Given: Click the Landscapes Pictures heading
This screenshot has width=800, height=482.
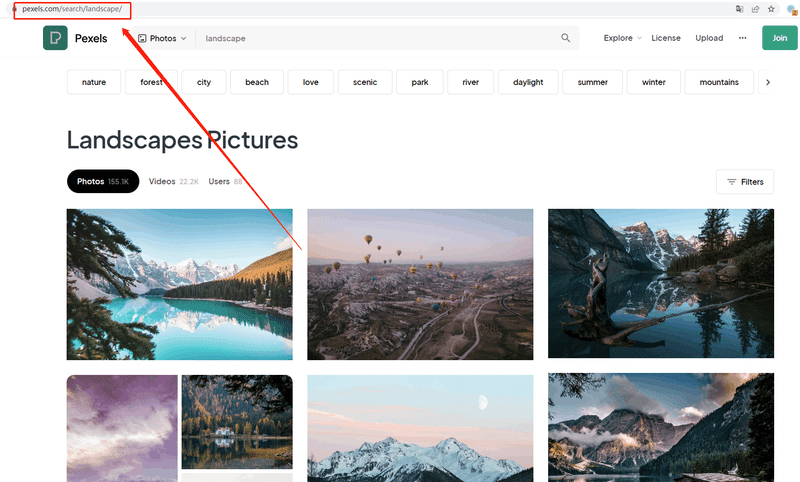Looking at the screenshot, I should 182,140.
